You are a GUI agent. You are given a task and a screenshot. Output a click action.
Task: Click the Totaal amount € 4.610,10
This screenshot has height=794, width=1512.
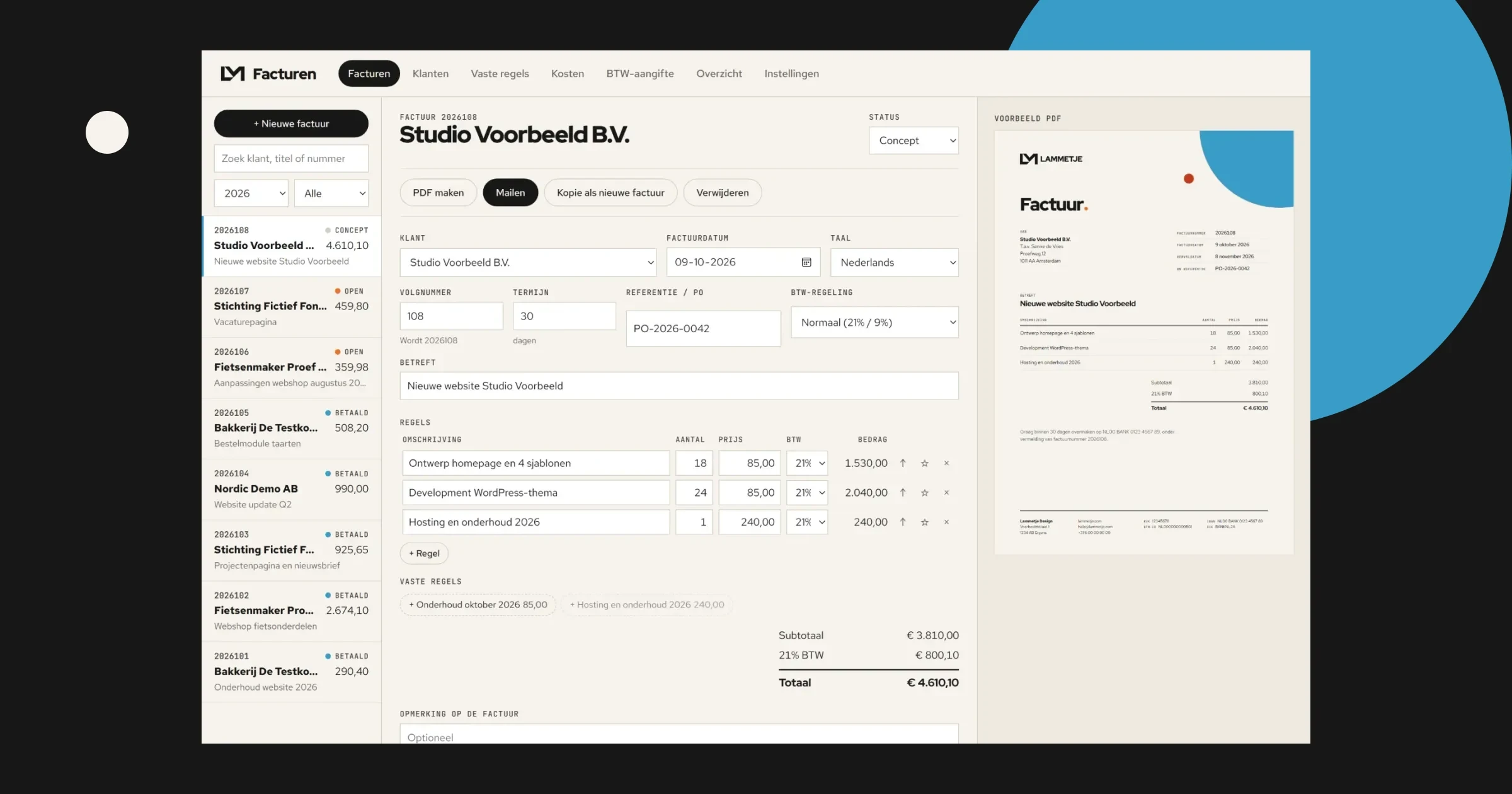(932, 682)
